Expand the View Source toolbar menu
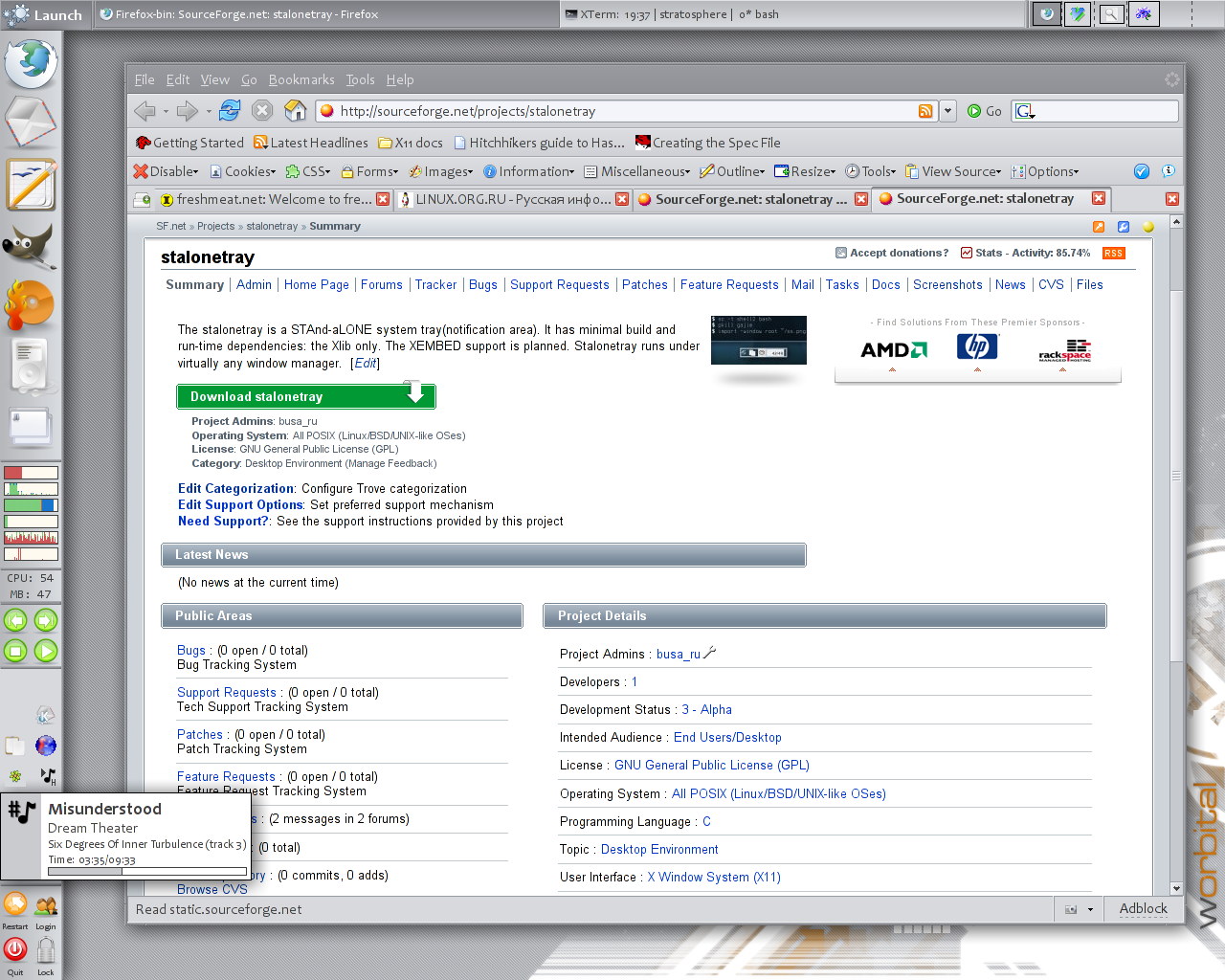Viewport: 1225px width, 980px height. [953, 171]
